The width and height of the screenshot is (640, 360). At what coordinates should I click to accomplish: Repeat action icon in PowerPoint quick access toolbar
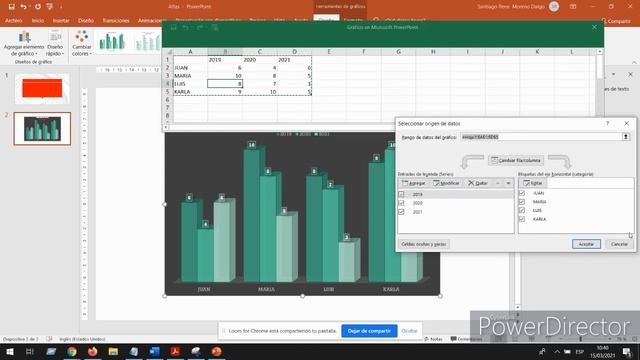pyautogui.click(x=38, y=7)
